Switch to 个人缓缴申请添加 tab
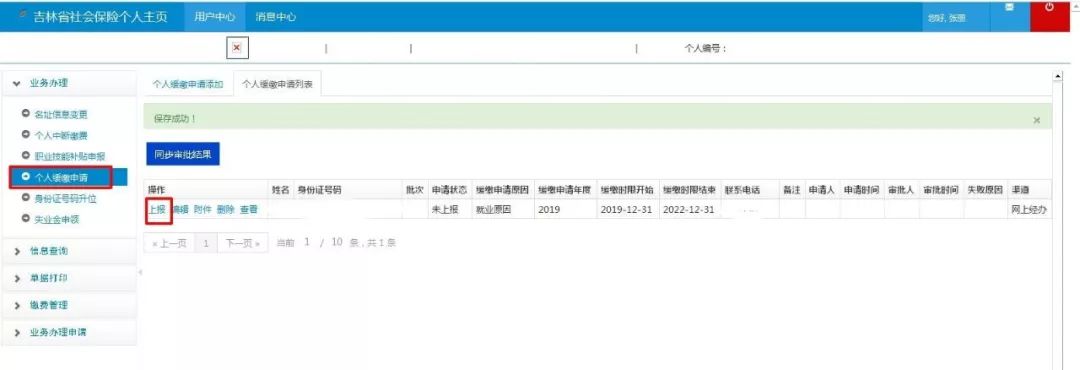This screenshot has height=370, width=1080. click(188, 84)
